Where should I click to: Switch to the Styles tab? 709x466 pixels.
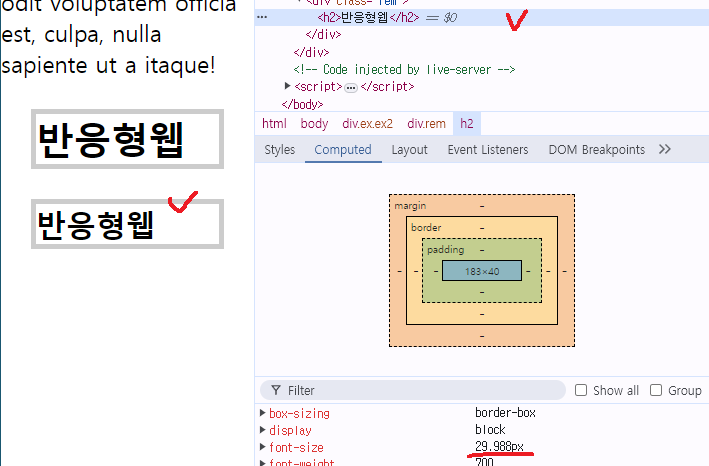point(279,150)
